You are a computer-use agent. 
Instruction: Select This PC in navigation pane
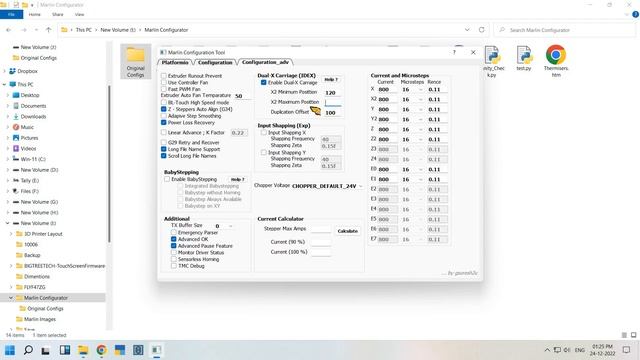pyautogui.click(x=25, y=84)
